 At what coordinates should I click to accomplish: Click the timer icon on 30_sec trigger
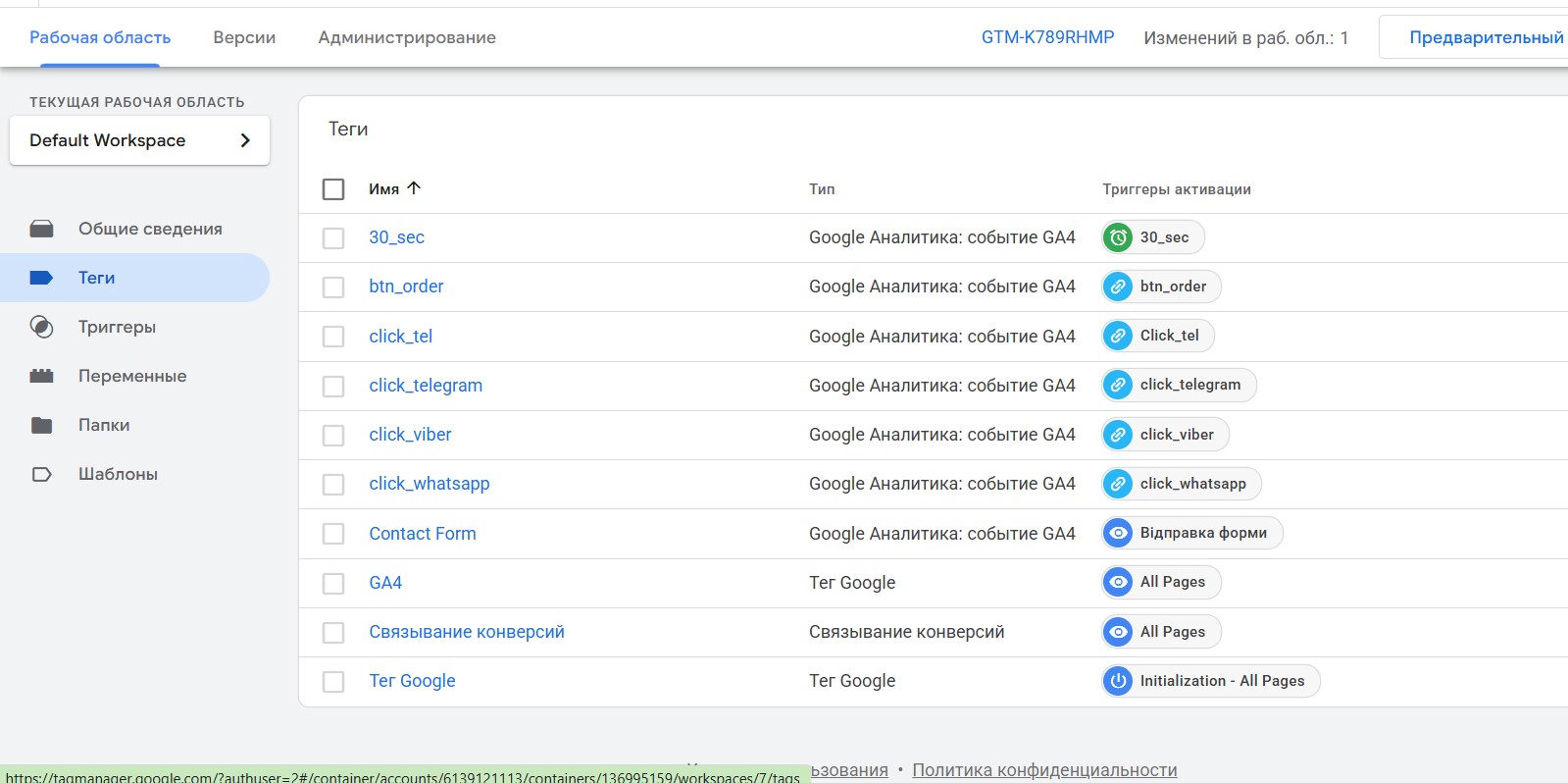pyautogui.click(x=1118, y=237)
